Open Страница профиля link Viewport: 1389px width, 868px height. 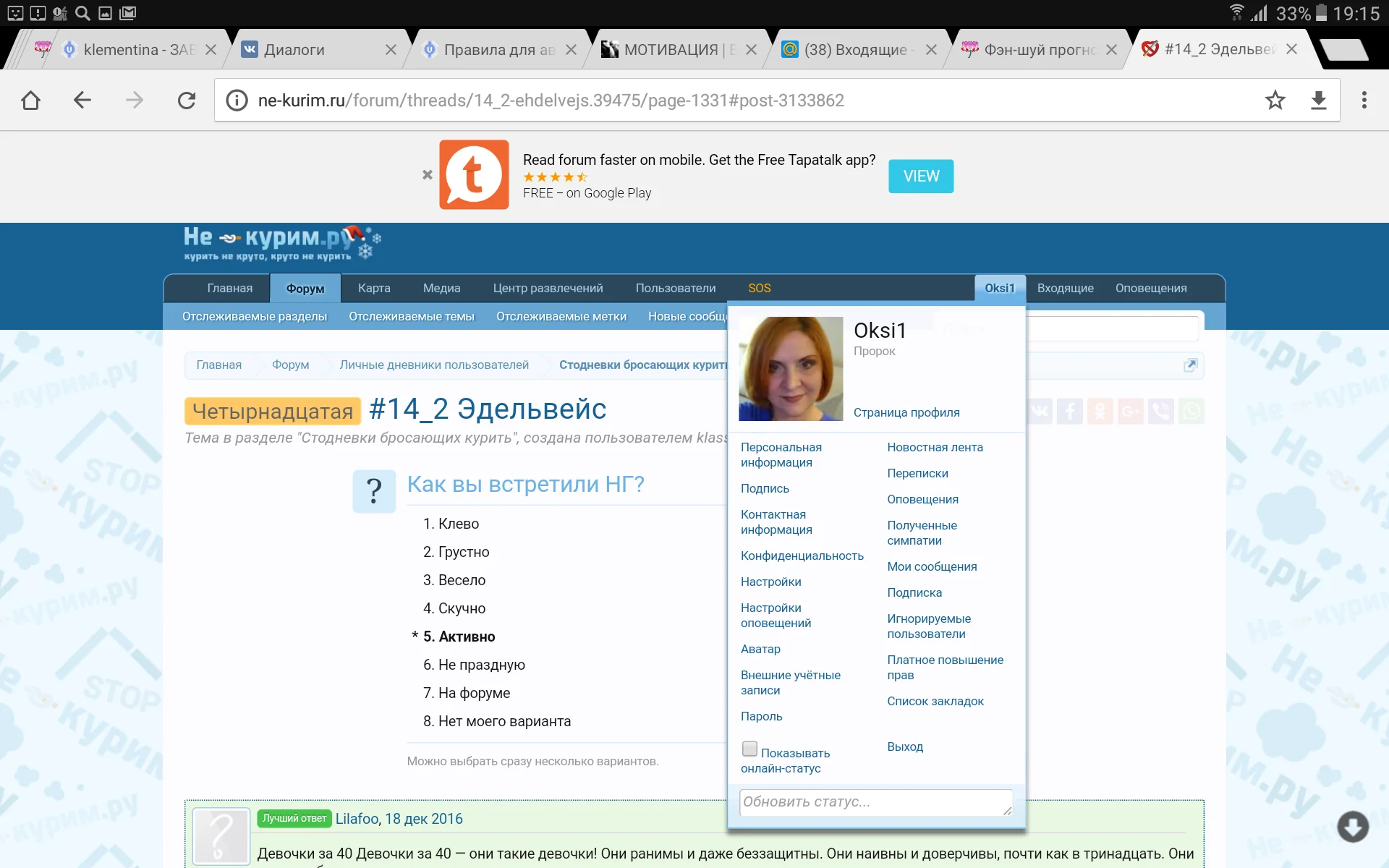tap(906, 412)
